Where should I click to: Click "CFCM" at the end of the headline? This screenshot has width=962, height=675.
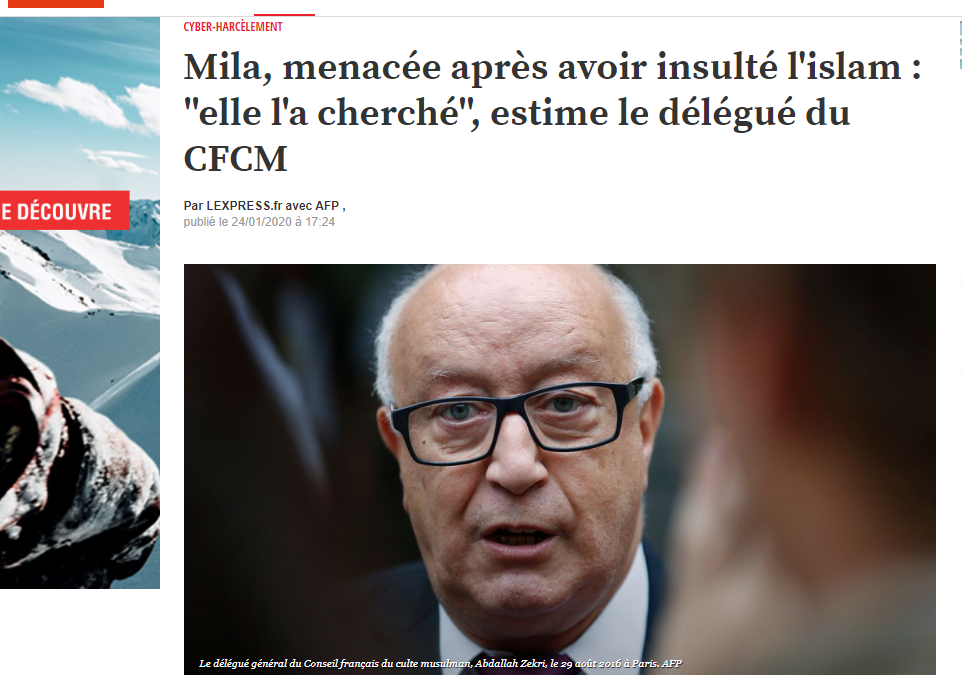[x=236, y=159]
